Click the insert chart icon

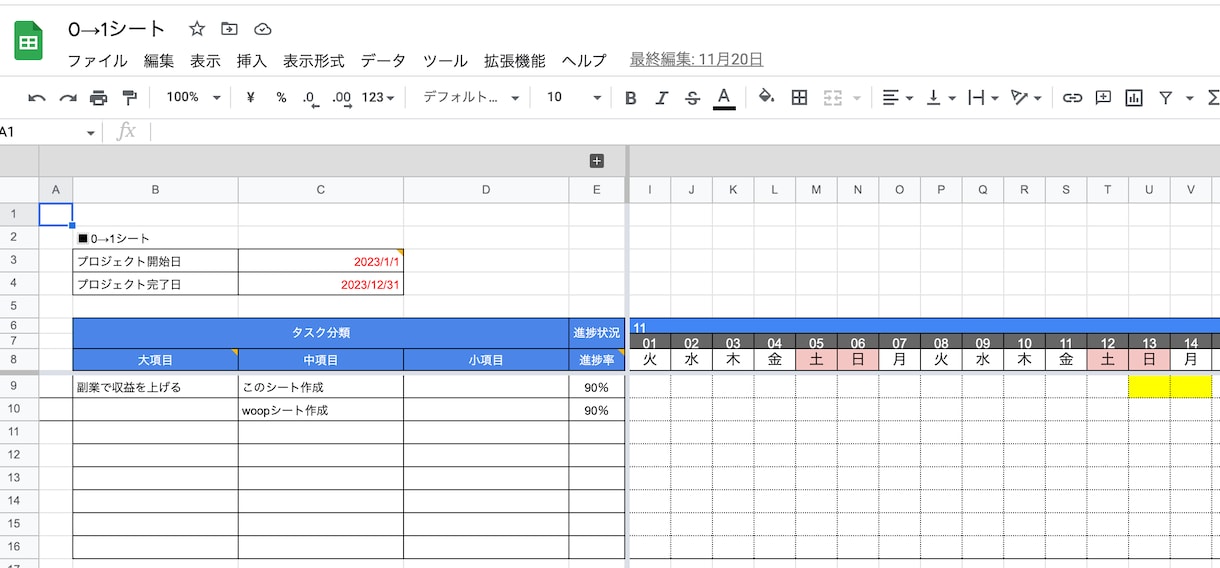point(1134,97)
